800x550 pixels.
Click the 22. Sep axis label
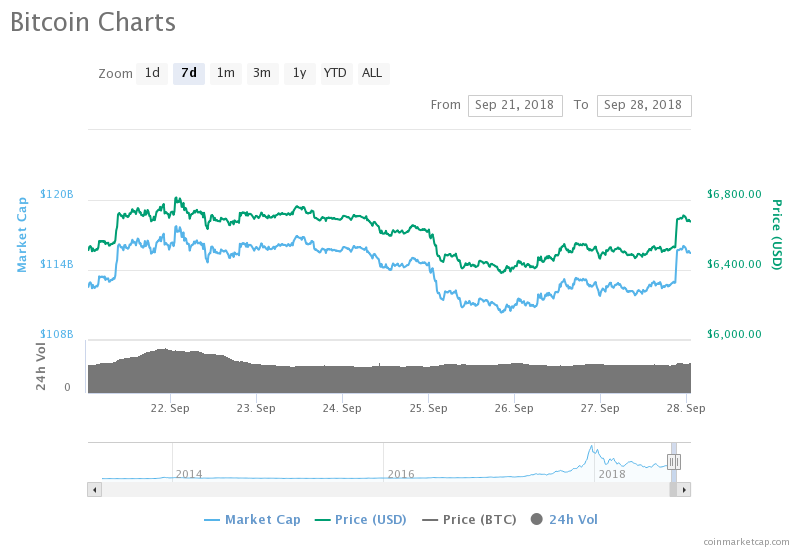pos(170,408)
